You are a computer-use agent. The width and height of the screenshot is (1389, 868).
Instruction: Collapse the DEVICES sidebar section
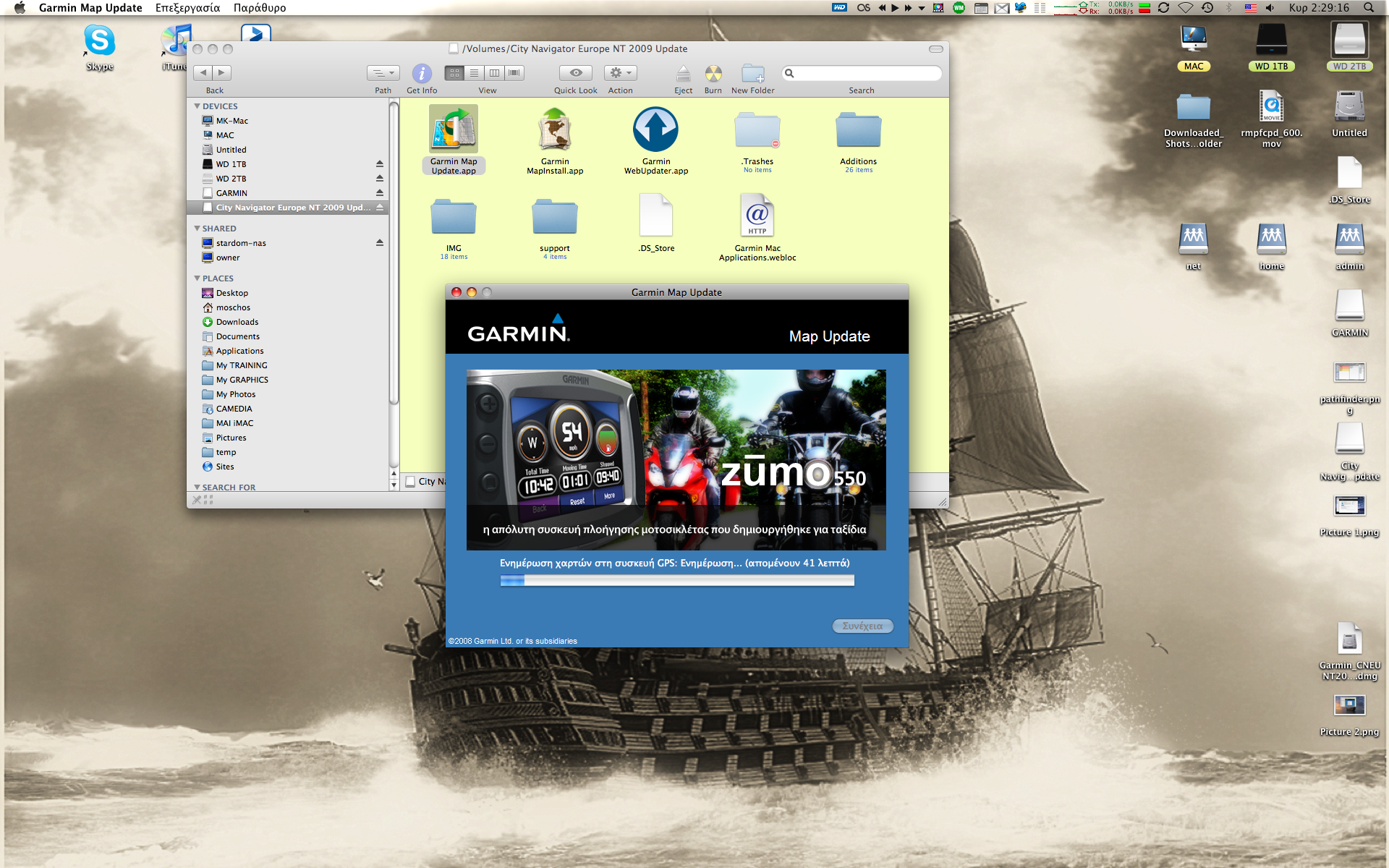(x=197, y=106)
